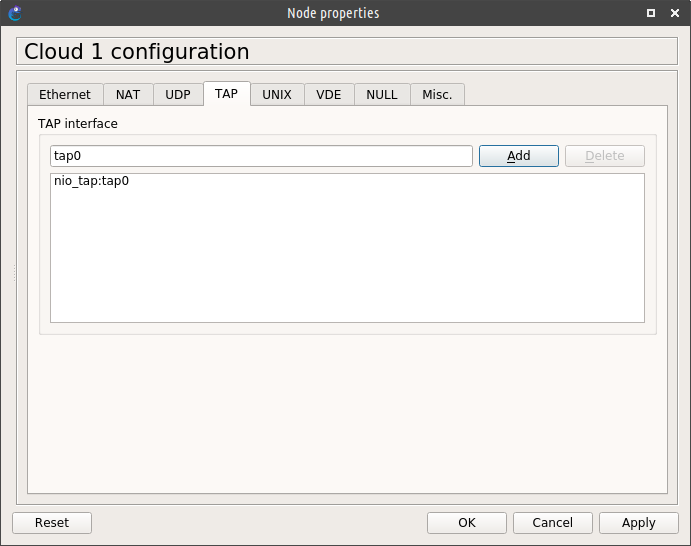
Task: Switch to the NULL tab
Action: point(382,95)
